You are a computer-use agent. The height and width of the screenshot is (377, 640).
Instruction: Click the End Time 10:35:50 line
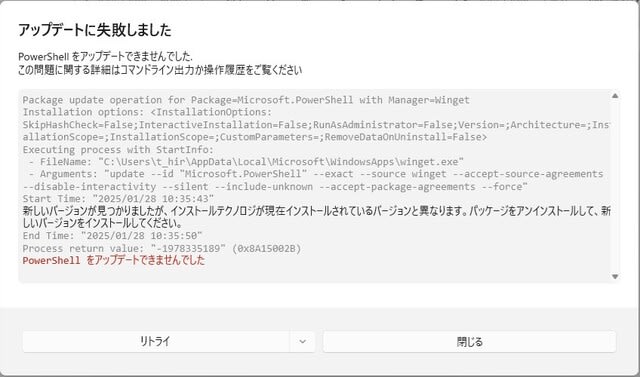coord(113,236)
